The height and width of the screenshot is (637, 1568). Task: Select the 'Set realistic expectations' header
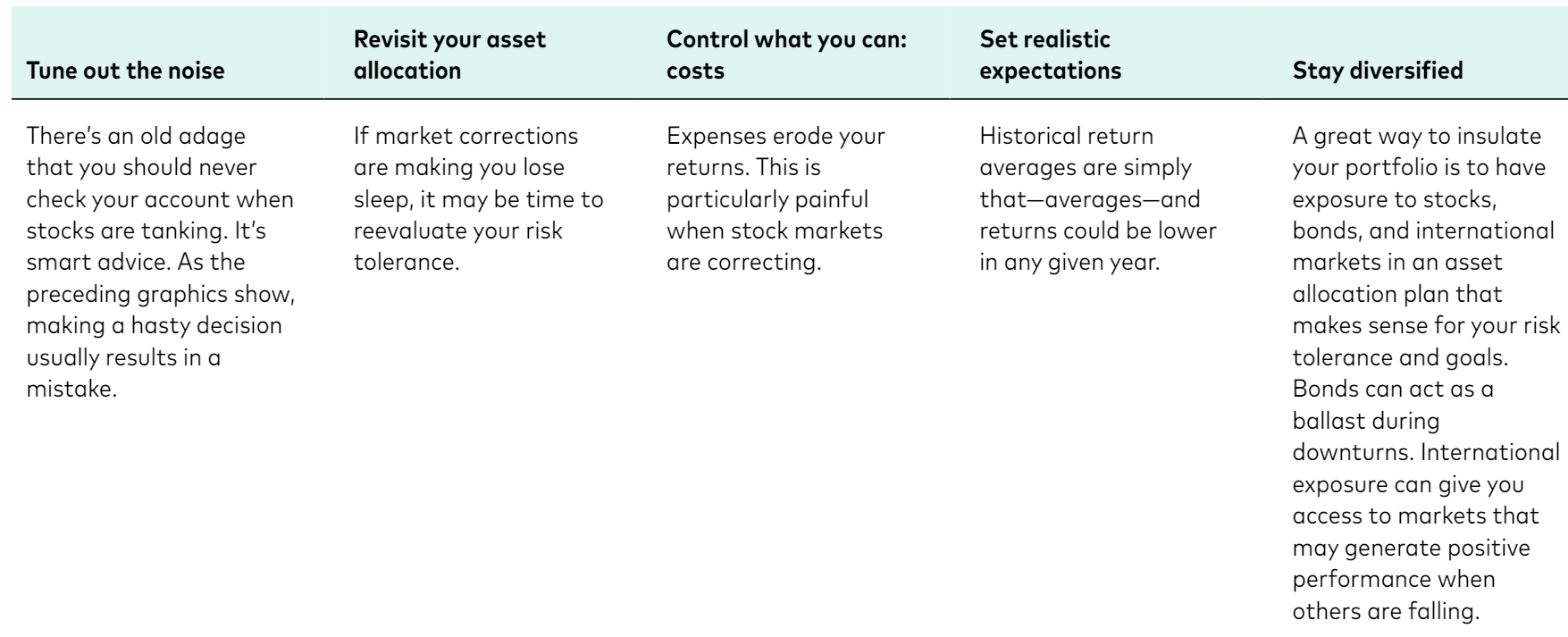pyautogui.click(x=1051, y=55)
